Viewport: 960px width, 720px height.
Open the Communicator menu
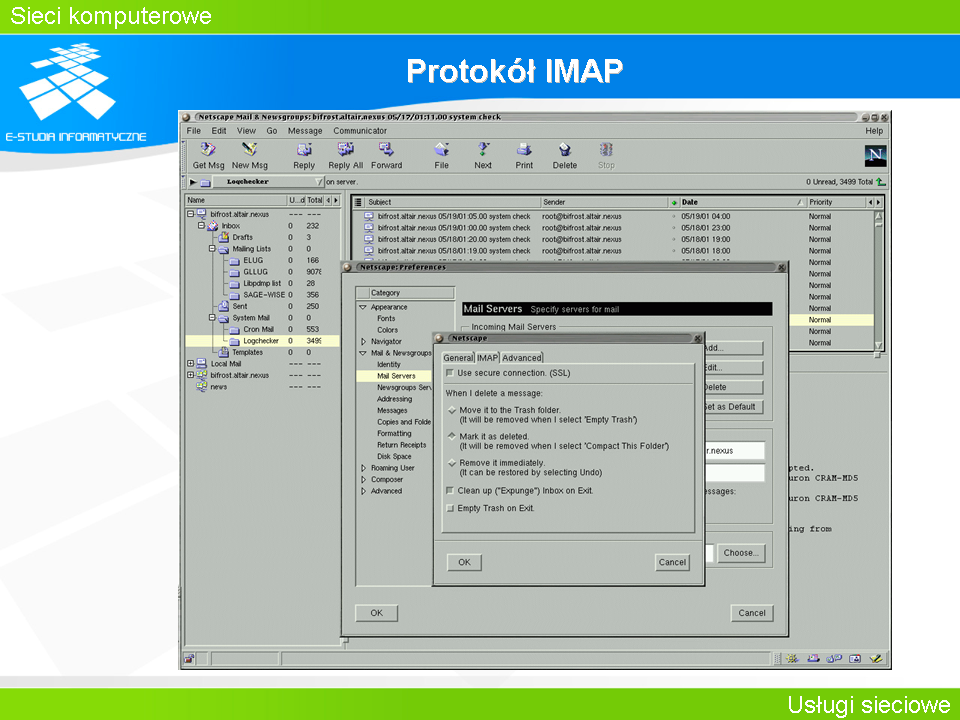360,131
